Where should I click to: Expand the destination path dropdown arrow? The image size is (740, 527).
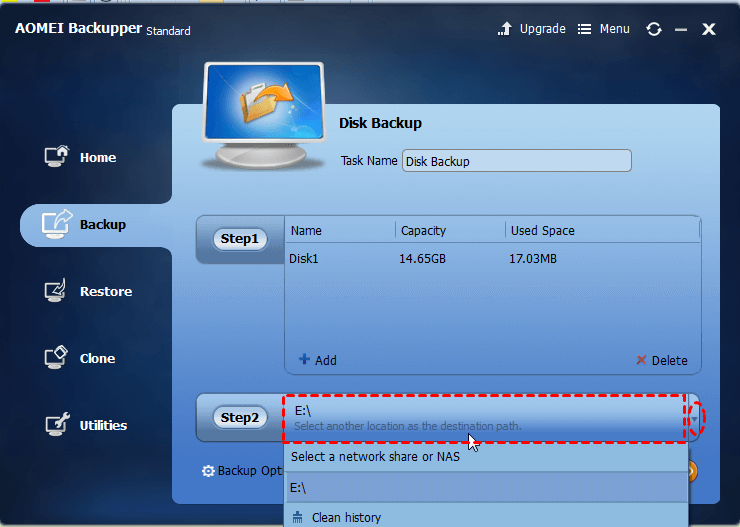[x=694, y=419]
